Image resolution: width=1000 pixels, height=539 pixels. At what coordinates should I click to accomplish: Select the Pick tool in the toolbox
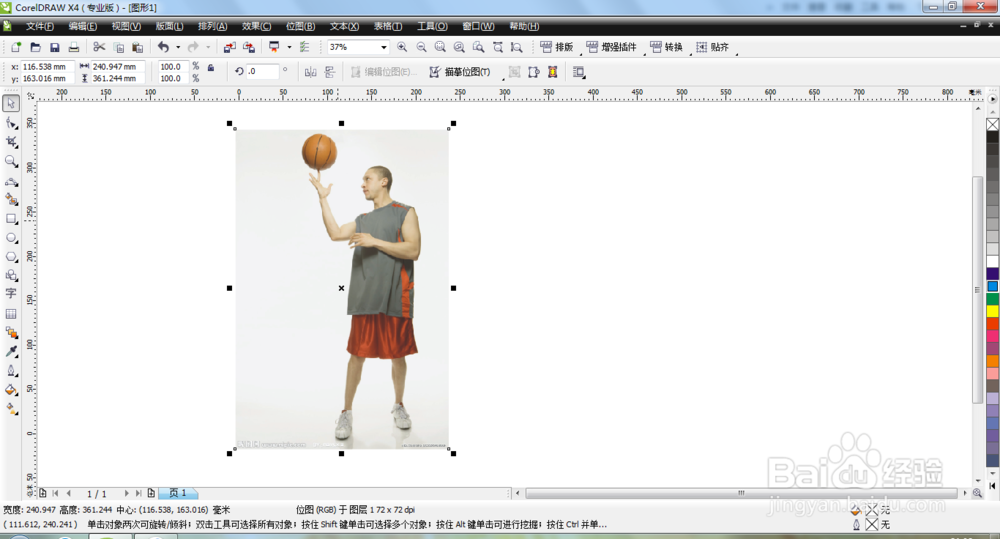click(11, 103)
